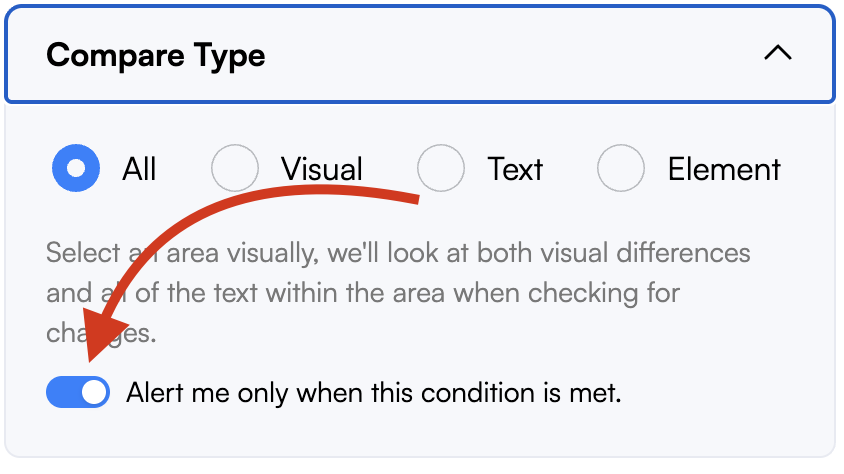Image resolution: width=844 pixels, height=474 pixels.
Task: Select the Visual radio button
Action: tap(235, 169)
